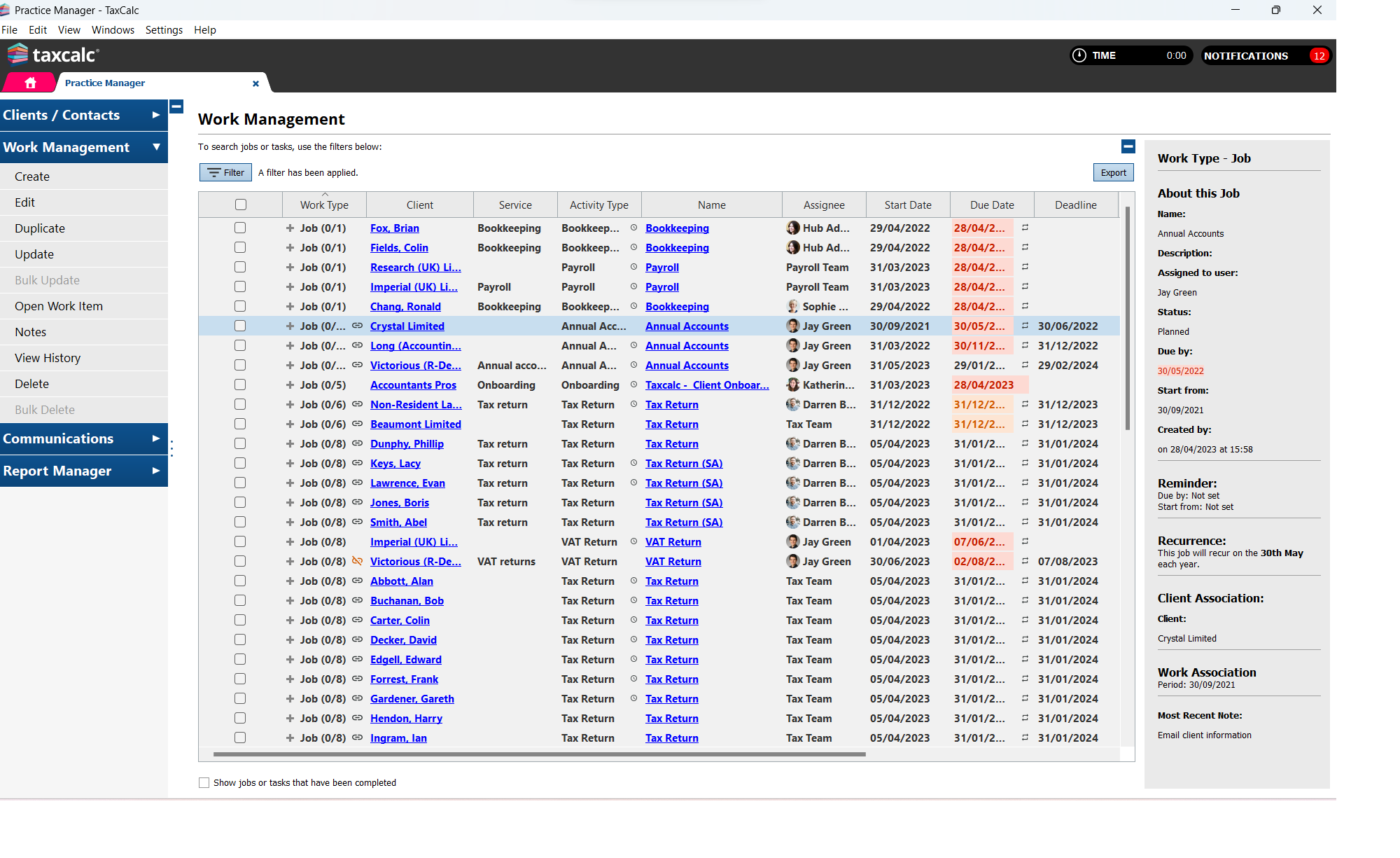The image size is (1400, 858).
Task: Expand the Report Manager sidebar section
Action: pos(84,471)
